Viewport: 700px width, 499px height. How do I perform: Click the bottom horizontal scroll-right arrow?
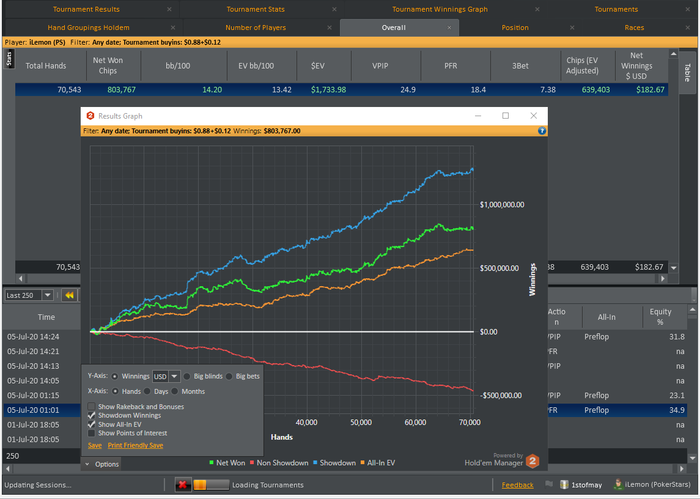coord(681,469)
